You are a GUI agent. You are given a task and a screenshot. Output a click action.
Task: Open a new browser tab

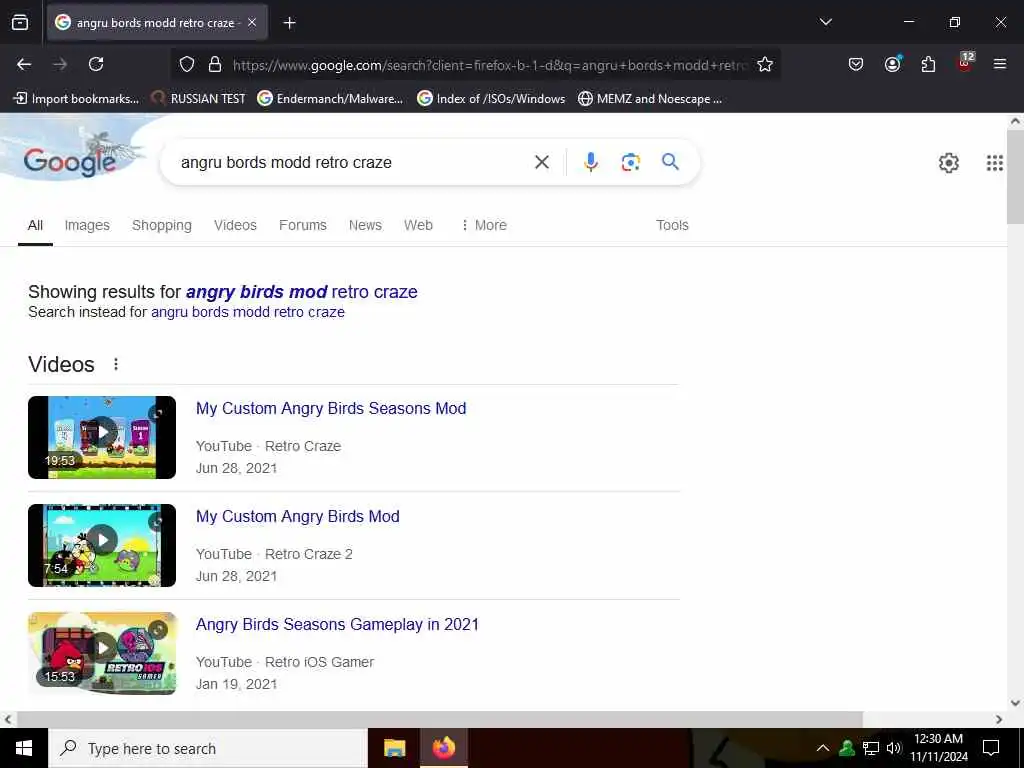click(x=289, y=23)
